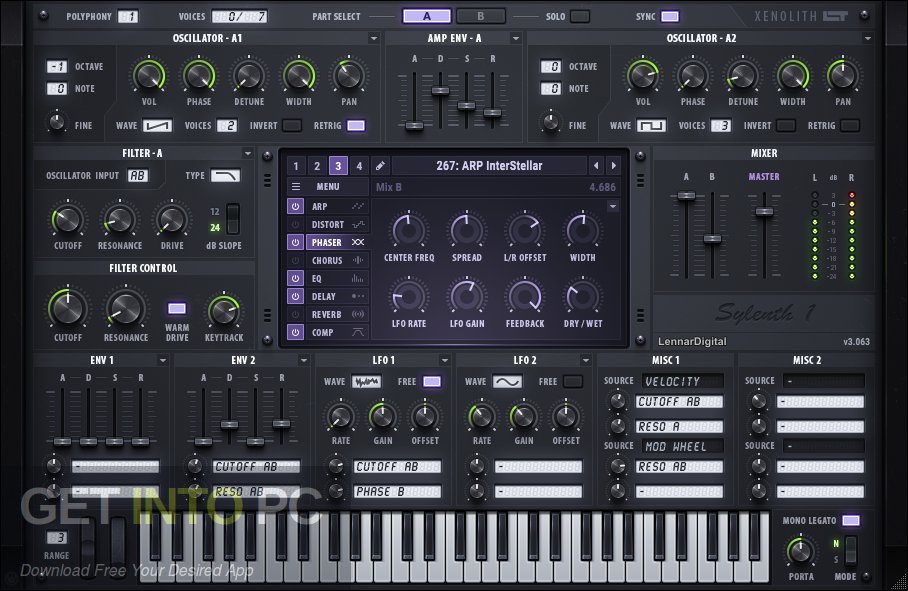Toggle WARM DRIVE switch
This screenshot has height=591, width=908.
177,308
